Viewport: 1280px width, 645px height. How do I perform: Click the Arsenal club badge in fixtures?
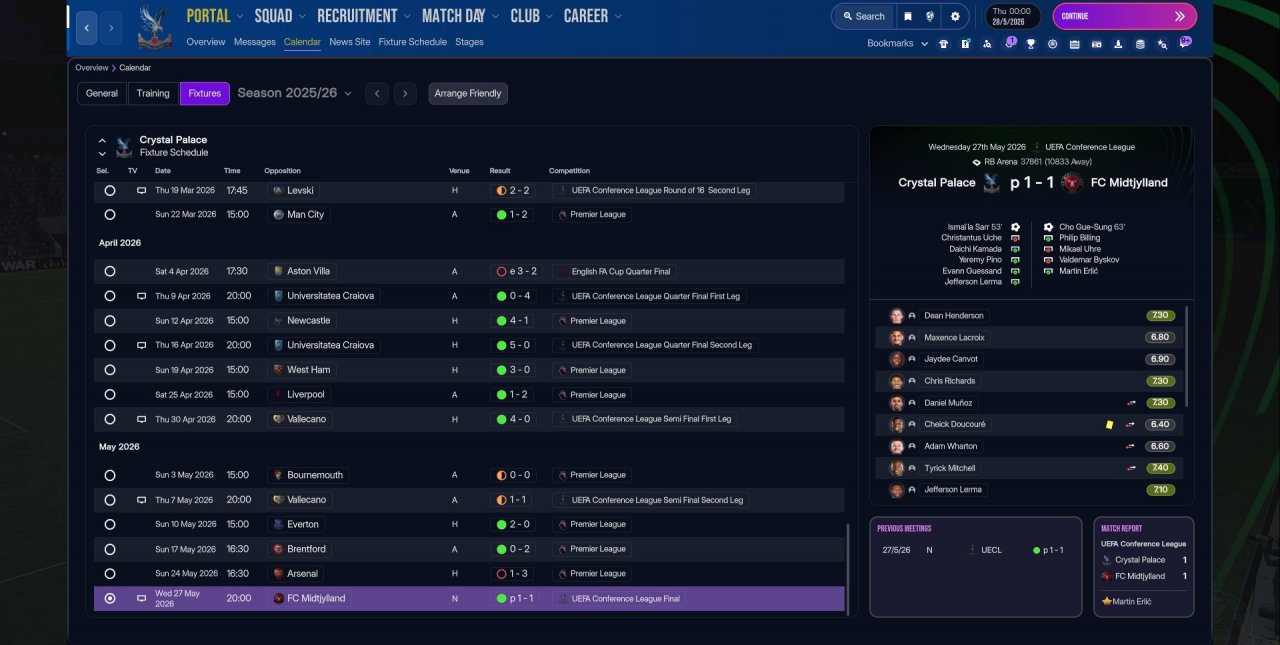coord(277,574)
